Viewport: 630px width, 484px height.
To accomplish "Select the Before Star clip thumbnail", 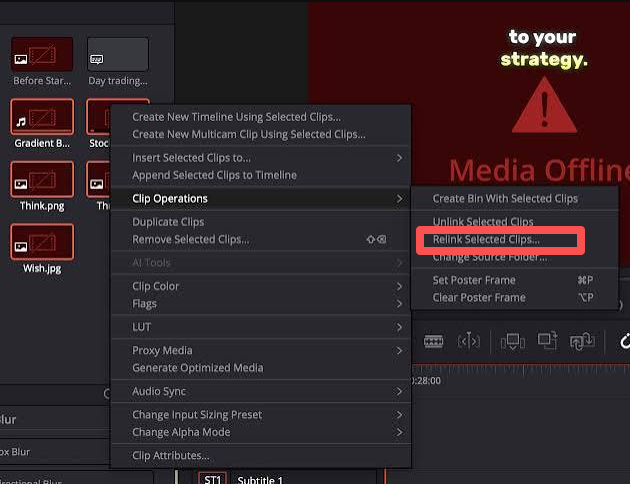I will click(42, 54).
